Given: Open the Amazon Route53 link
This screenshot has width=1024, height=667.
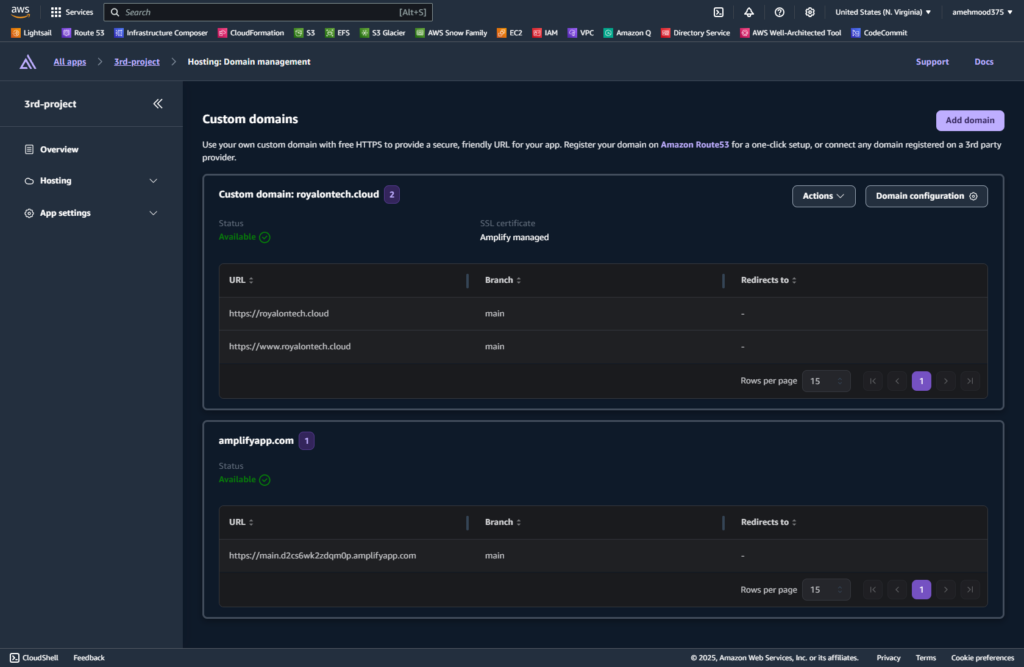Looking at the screenshot, I should [x=694, y=144].
